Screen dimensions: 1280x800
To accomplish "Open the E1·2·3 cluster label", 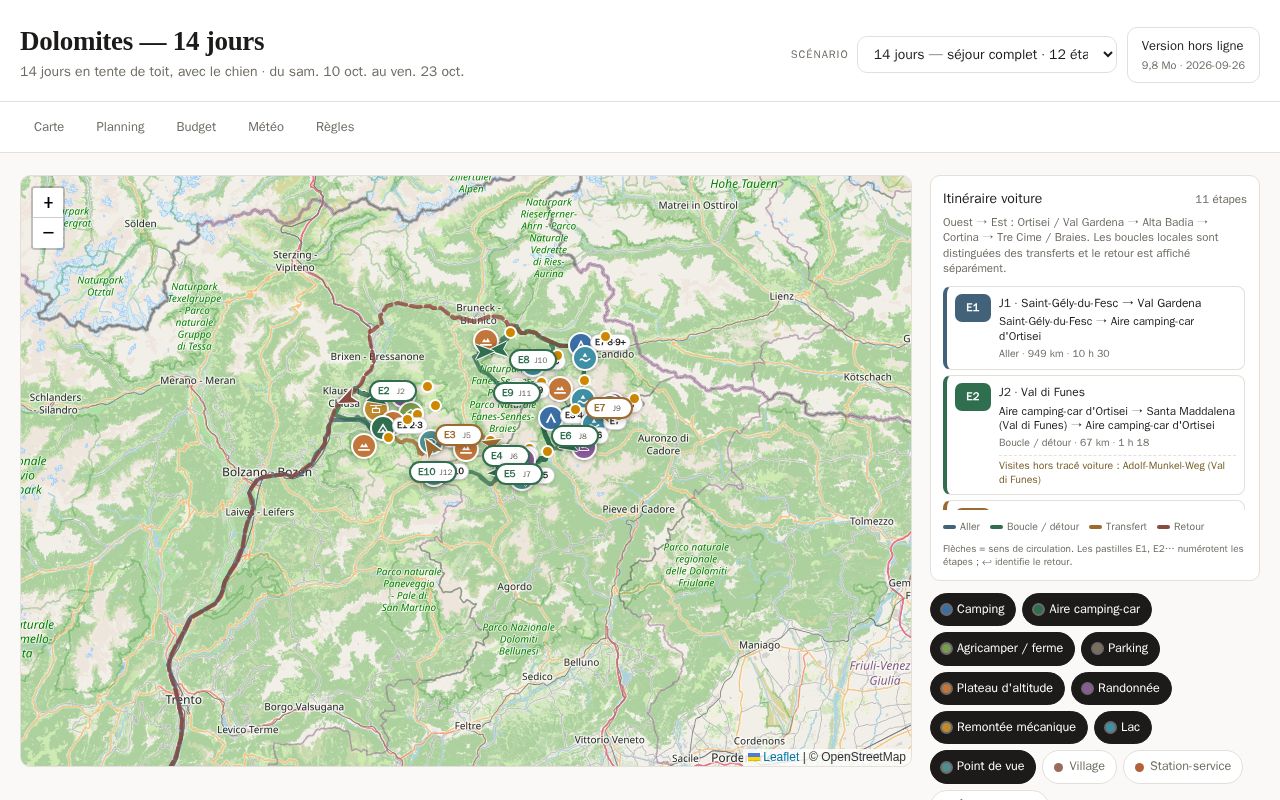I will pos(410,425).
